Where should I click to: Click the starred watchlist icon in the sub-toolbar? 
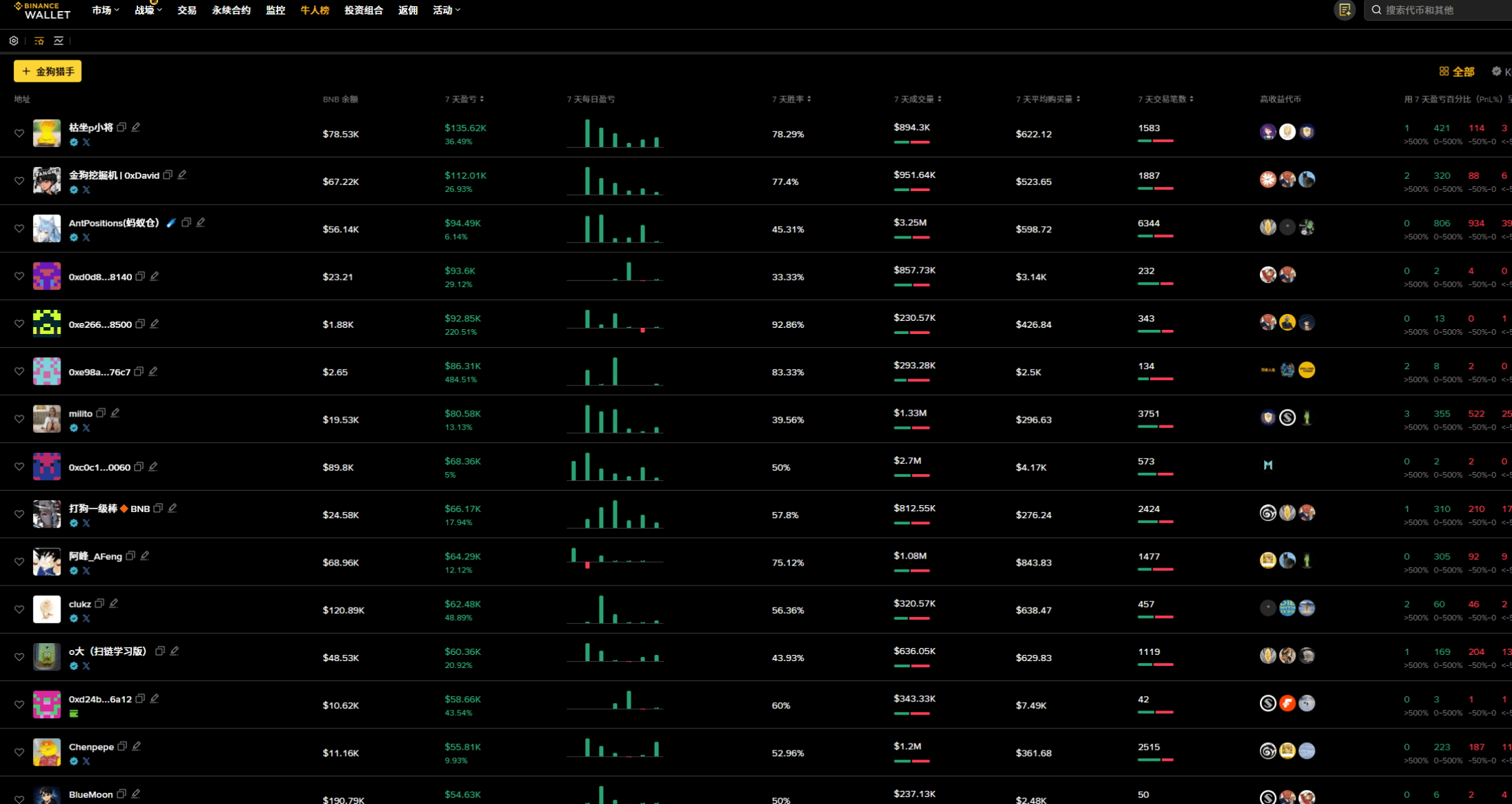click(39, 41)
